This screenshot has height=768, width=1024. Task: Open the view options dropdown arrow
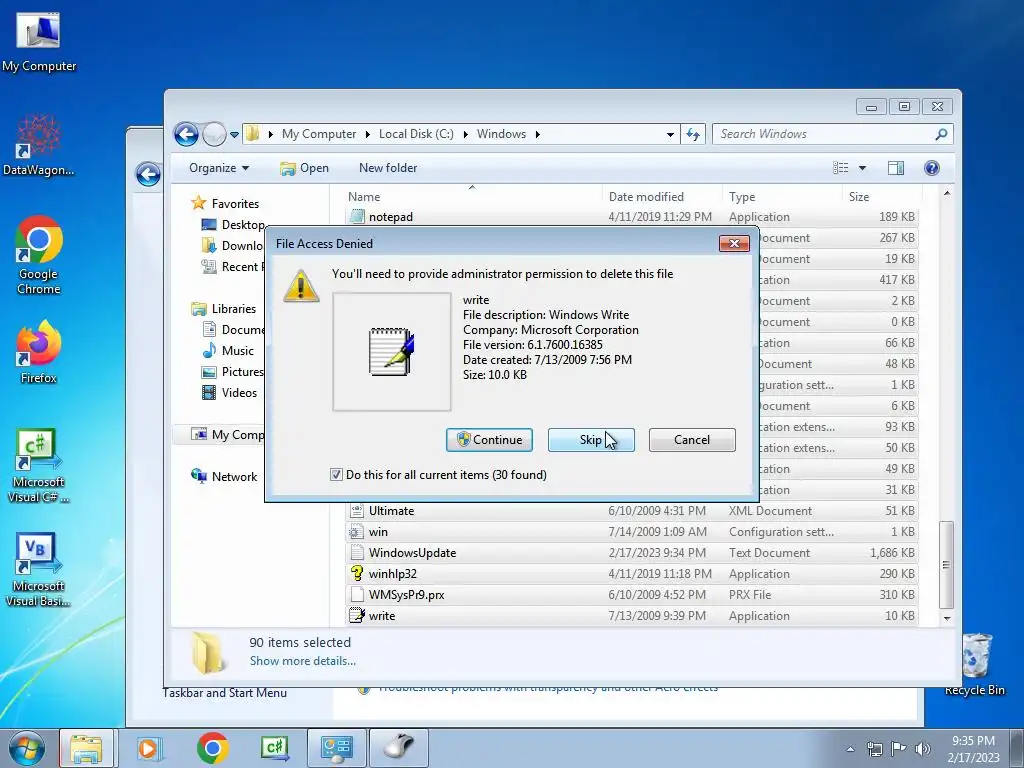[862, 168]
